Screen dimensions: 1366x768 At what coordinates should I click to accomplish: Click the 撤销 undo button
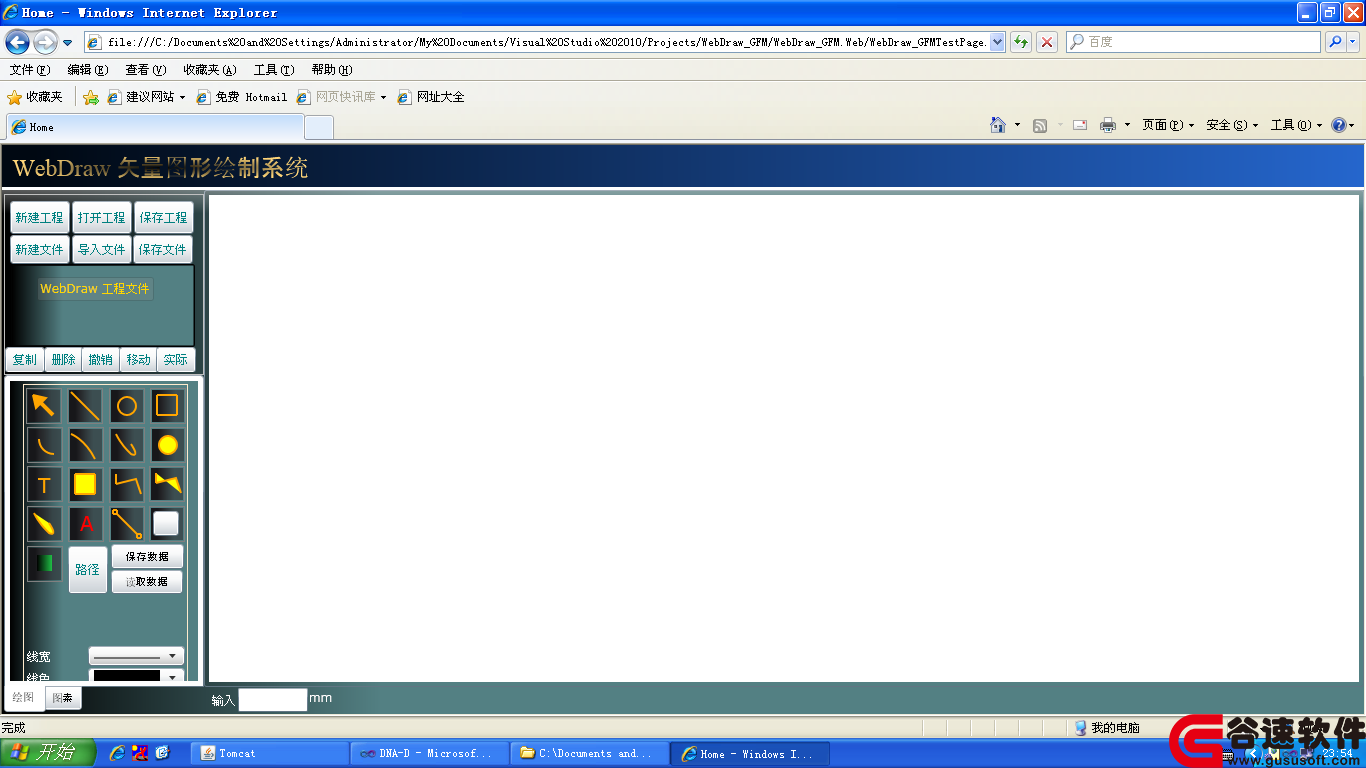coord(100,360)
